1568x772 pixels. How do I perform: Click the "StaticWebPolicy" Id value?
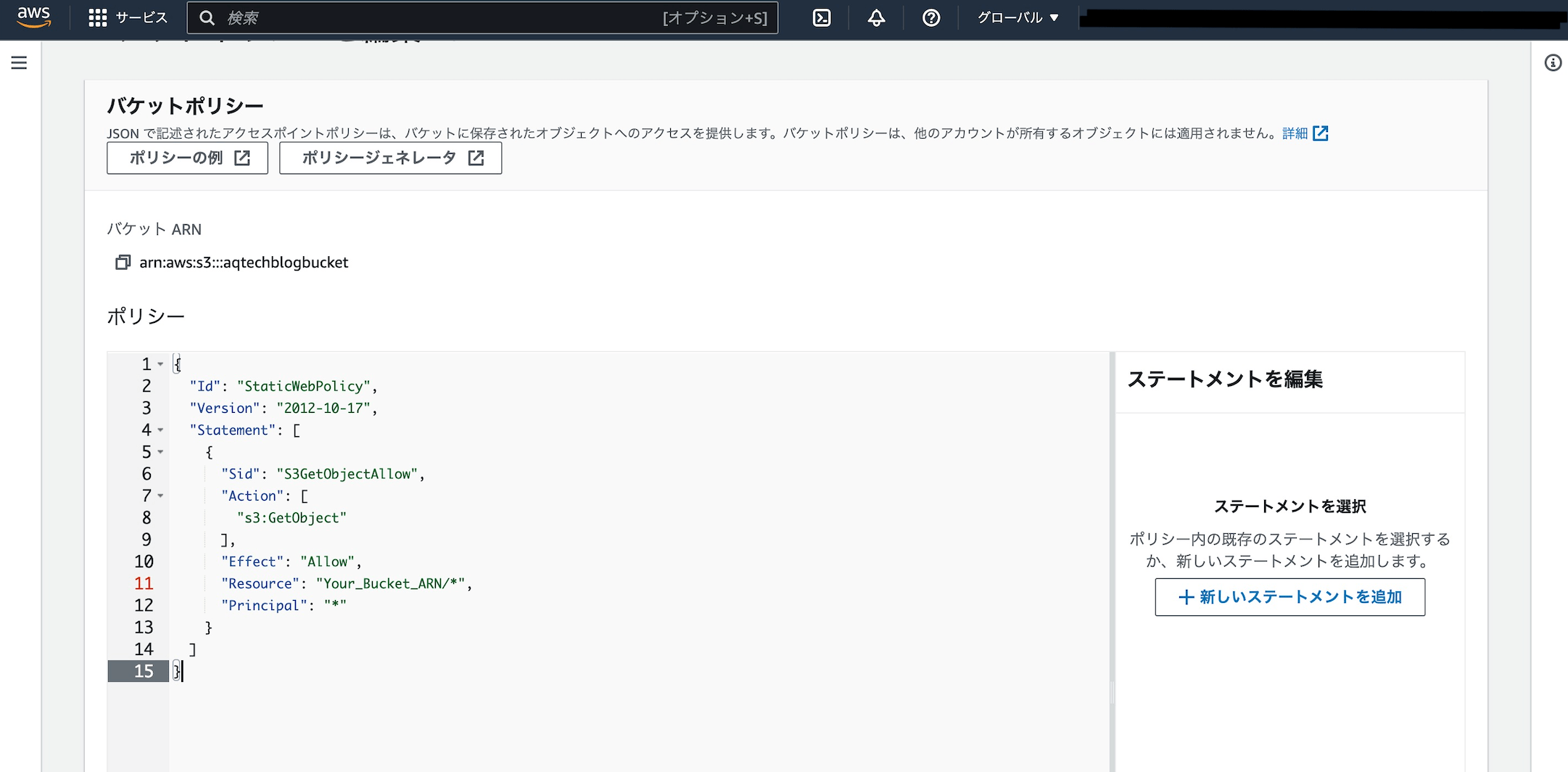(x=304, y=386)
